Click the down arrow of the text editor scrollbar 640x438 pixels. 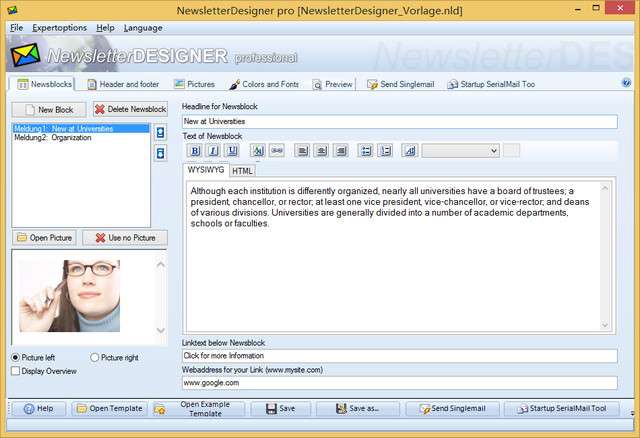(x=605, y=325)
